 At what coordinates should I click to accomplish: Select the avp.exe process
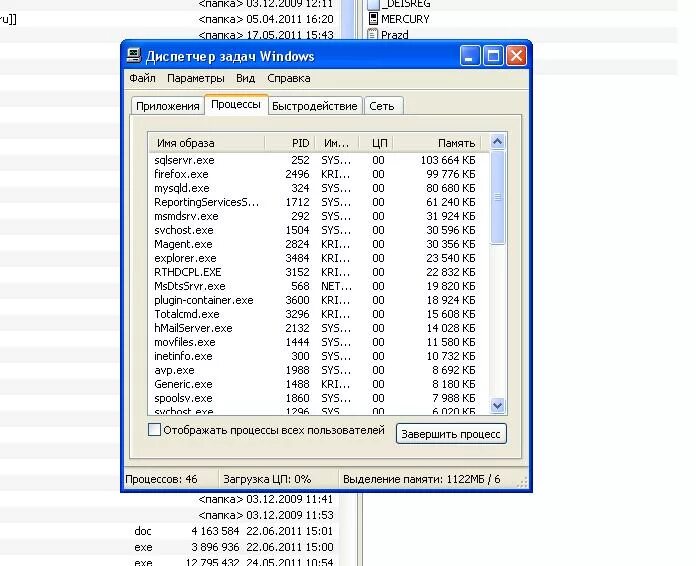319,370
